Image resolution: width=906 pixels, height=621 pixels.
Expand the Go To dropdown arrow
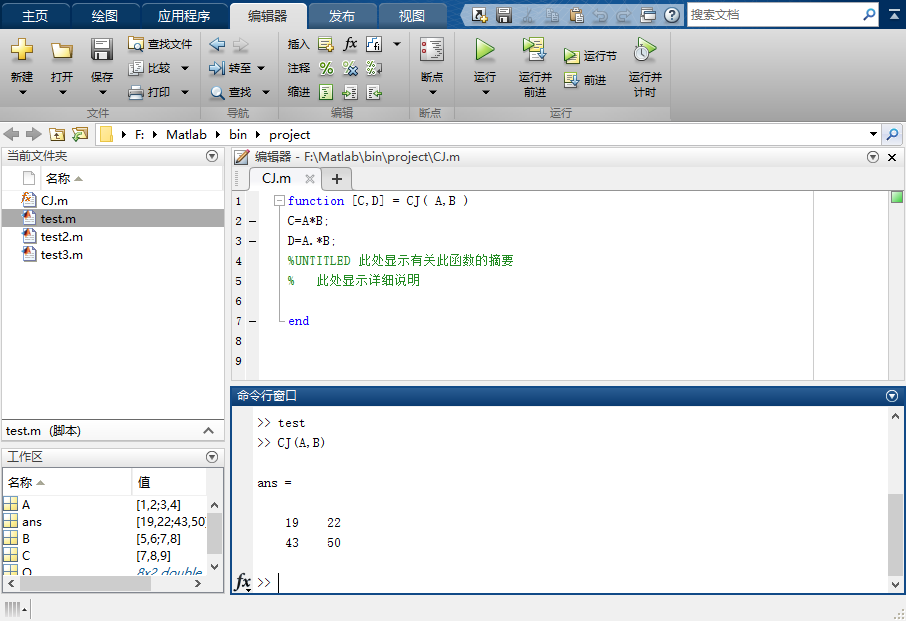[261, 68]
